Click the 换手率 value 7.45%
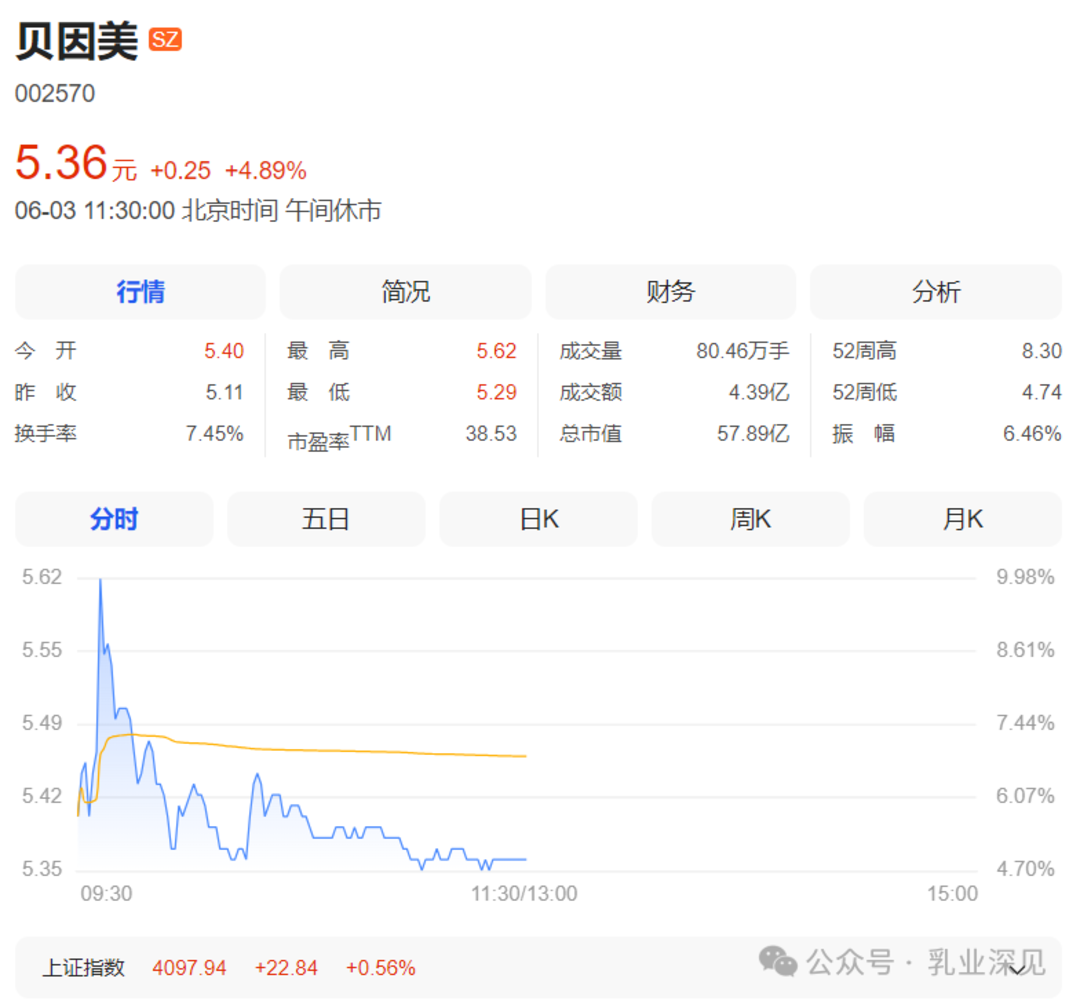 click(x=215, y=434)
